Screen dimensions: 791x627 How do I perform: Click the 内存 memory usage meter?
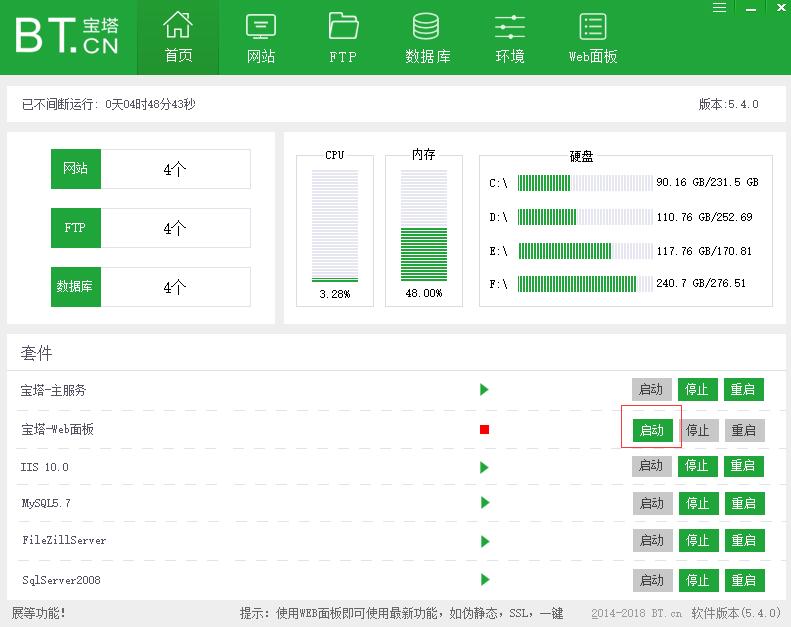coord(424,225)
